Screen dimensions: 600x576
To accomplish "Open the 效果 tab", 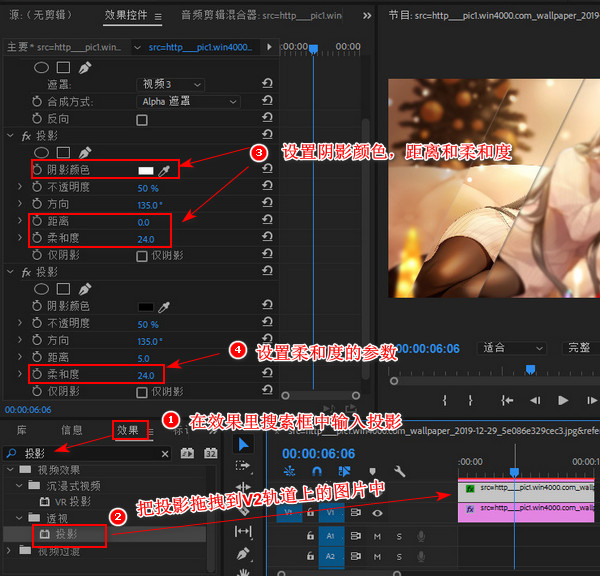I will click(128, 430).
